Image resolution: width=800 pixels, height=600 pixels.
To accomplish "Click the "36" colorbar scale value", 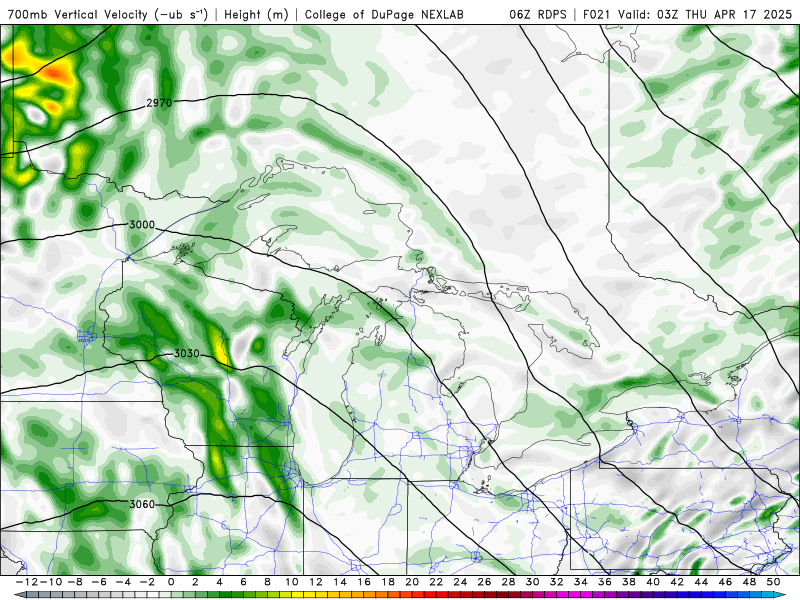I will point(605,582).
